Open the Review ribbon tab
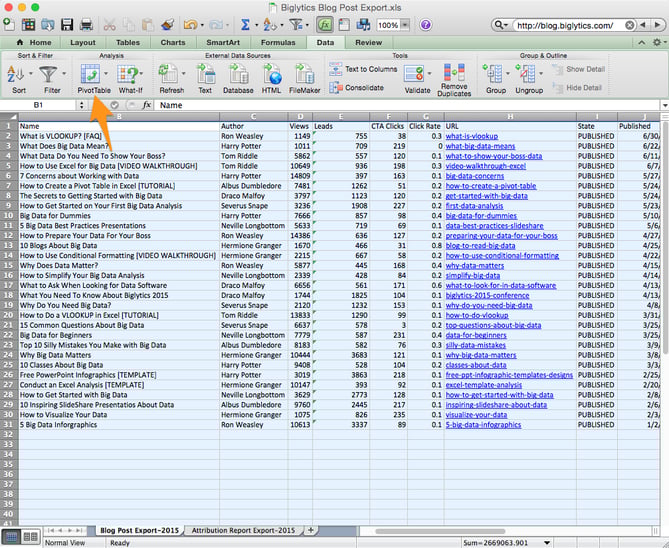The image size is (669, 548). pyautogui.click(x=369, y=42)
